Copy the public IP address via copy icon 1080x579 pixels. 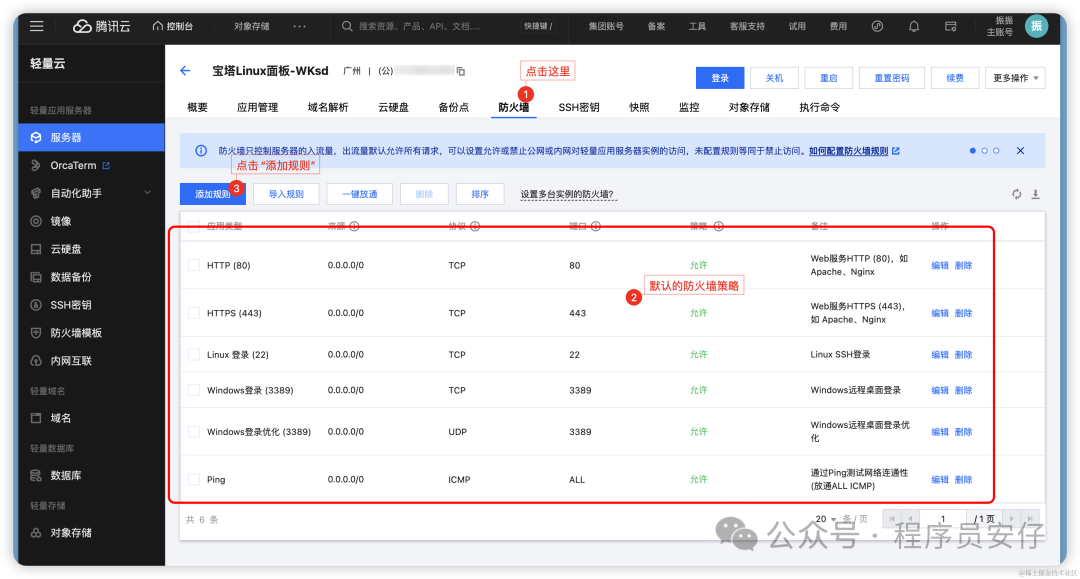(x=461, y=71)
